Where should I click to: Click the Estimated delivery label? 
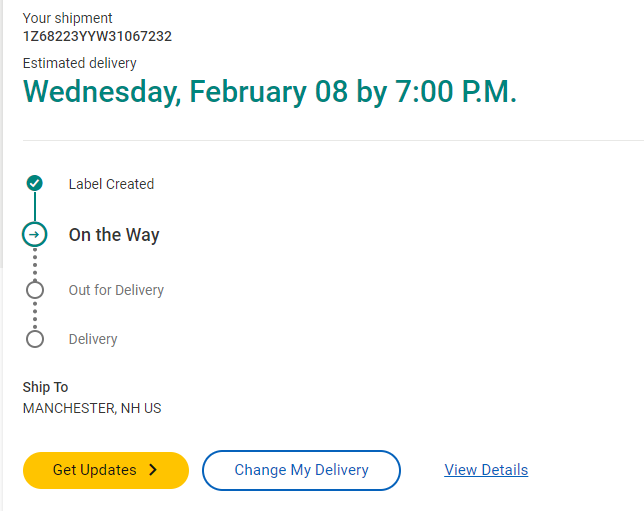click(x=80, y=63)
